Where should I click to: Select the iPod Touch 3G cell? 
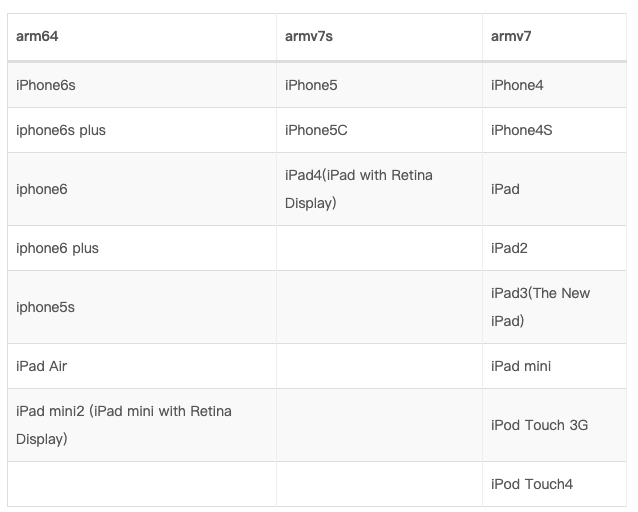(x=554, y=425)
